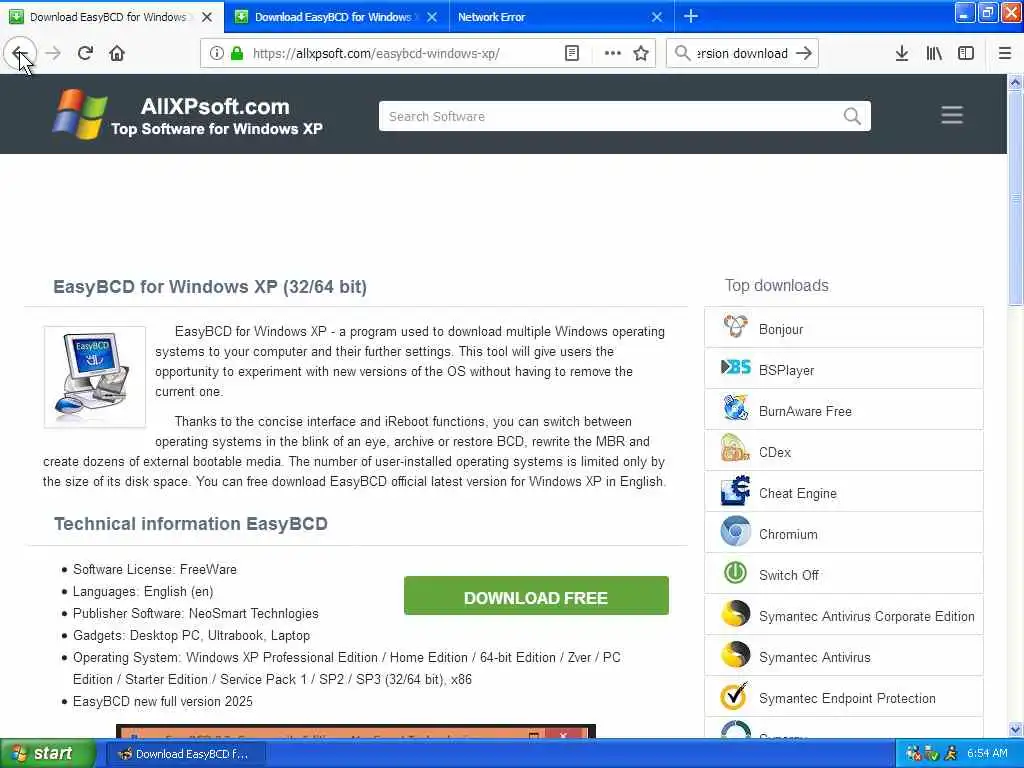Open the Bonjour download link
1024x768 pixels.
pos(781,329)
